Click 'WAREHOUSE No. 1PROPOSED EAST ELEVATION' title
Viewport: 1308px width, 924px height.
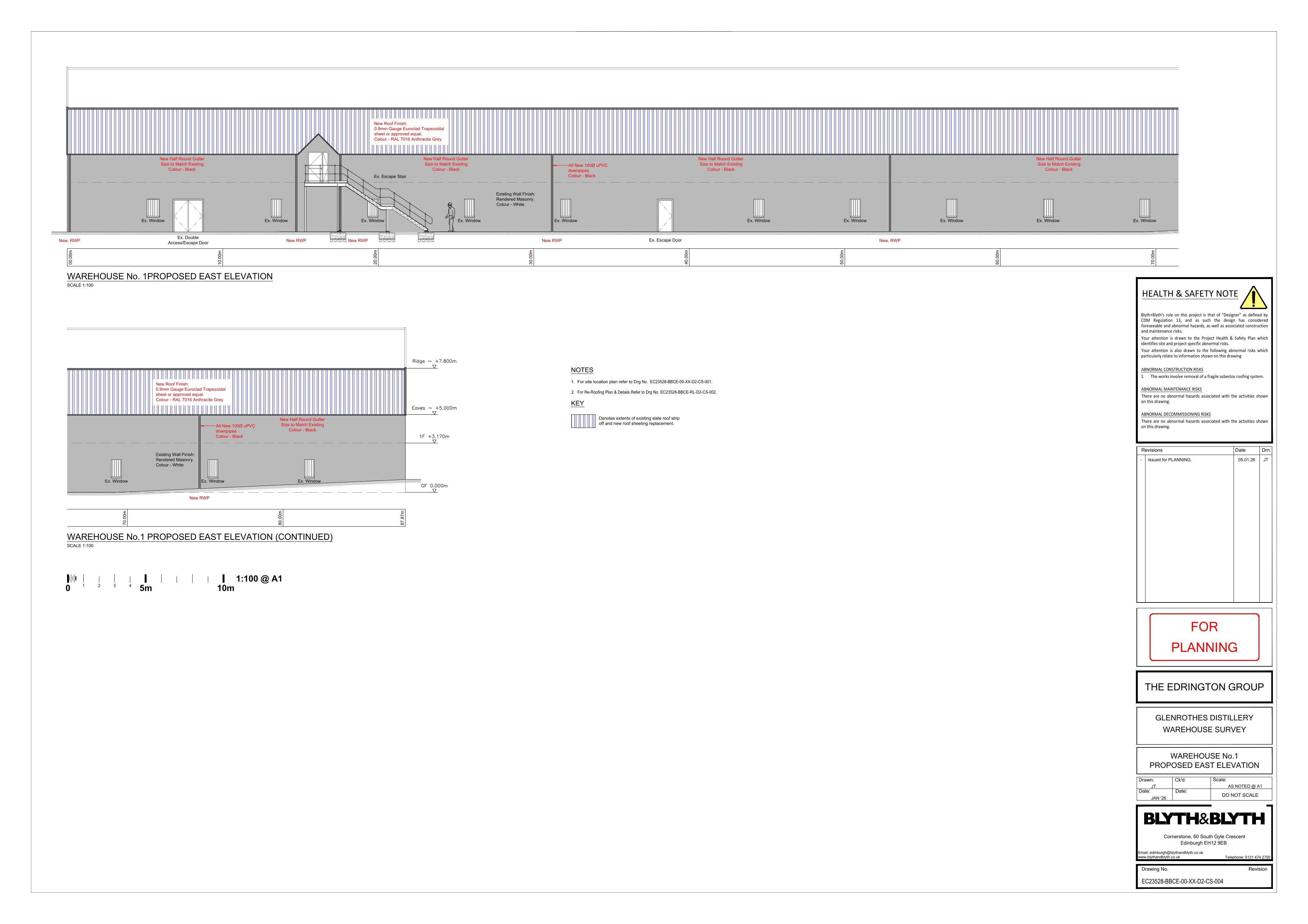tap(170, 276)
